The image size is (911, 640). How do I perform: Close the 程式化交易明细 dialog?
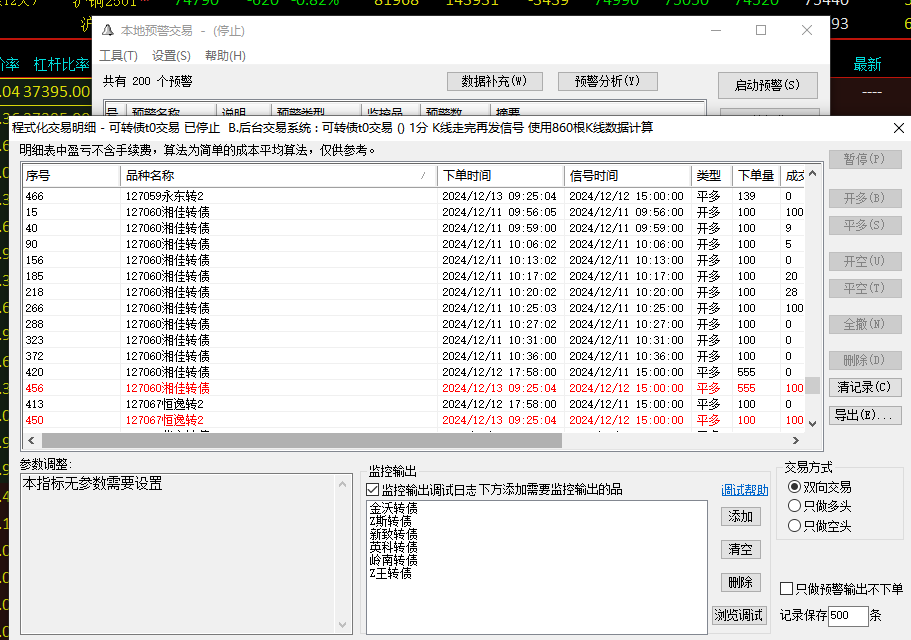point(898,128)
